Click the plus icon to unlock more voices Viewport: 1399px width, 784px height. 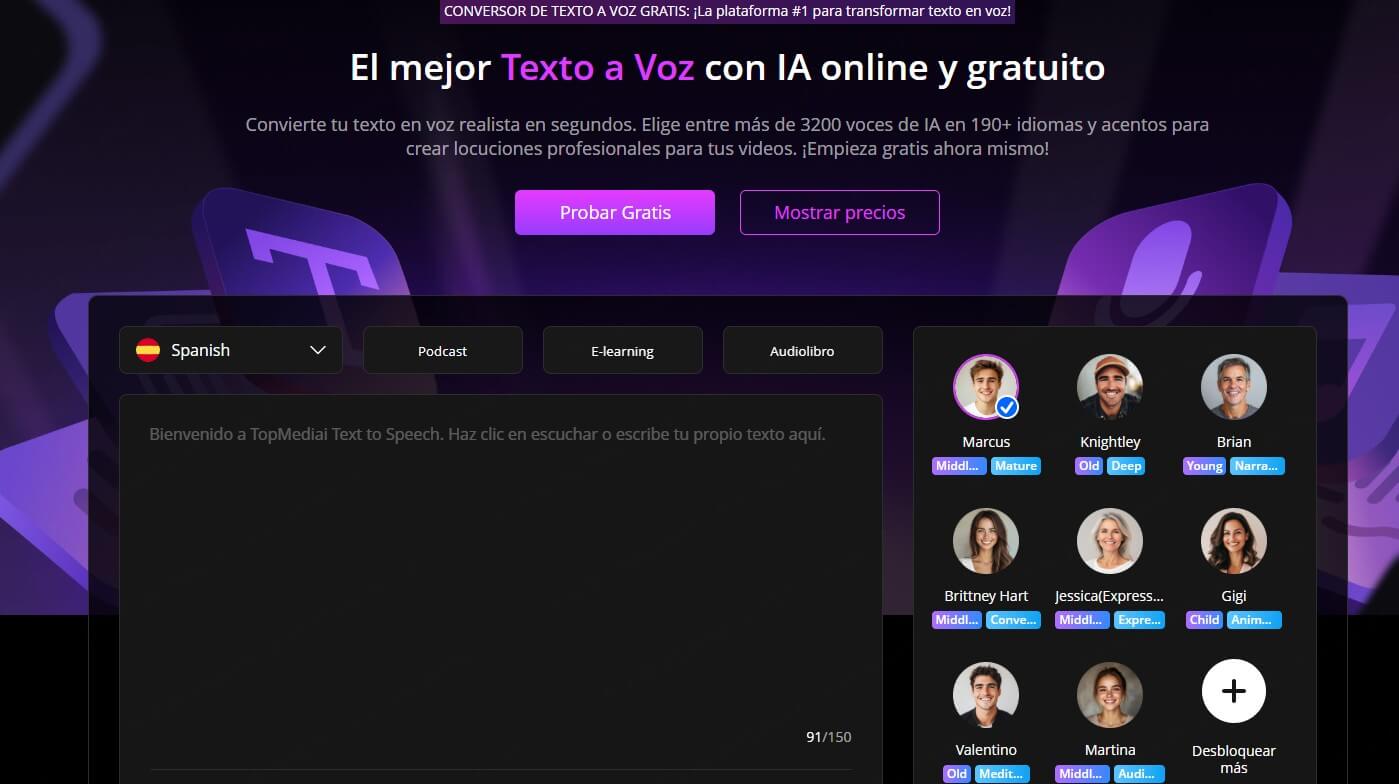pos(1234,691)
